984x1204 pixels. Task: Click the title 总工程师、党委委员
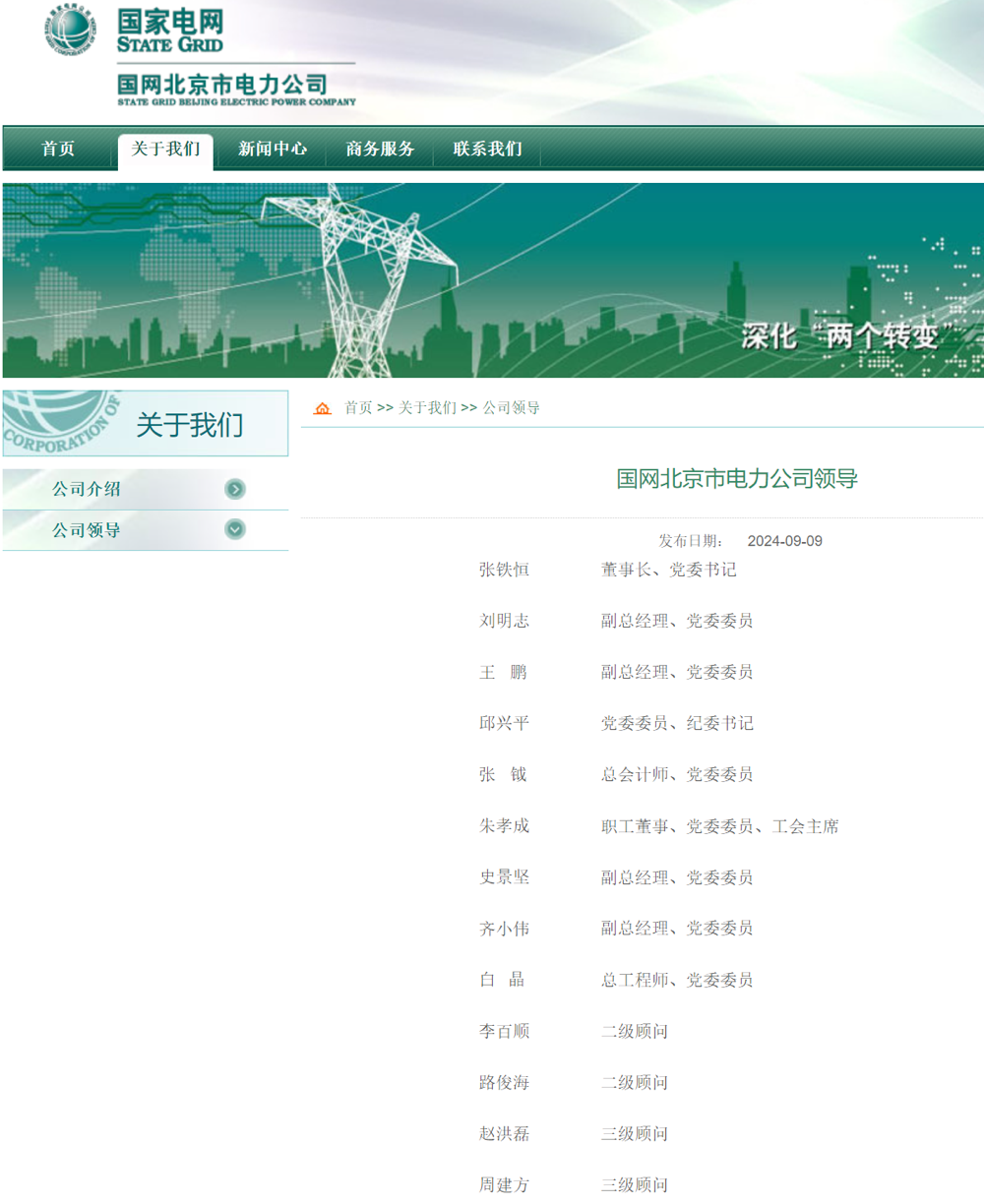677,980
